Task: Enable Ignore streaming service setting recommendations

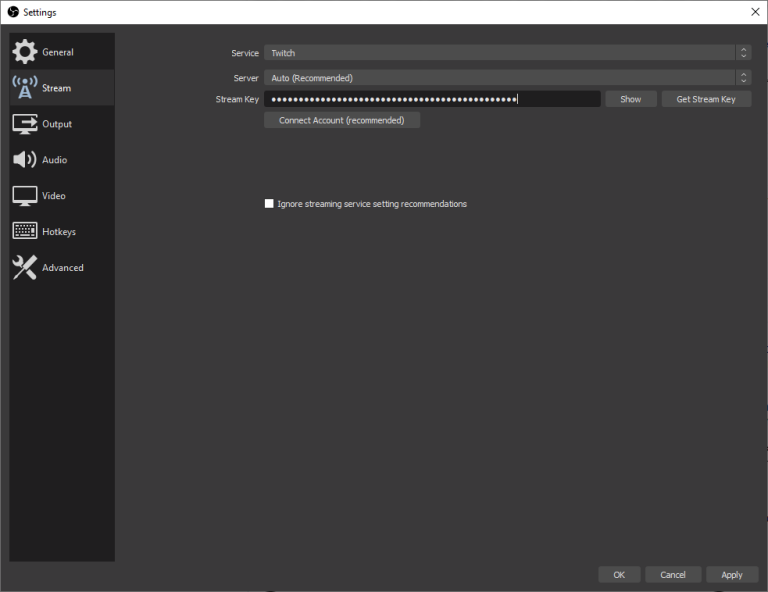Action: [269, 203]
